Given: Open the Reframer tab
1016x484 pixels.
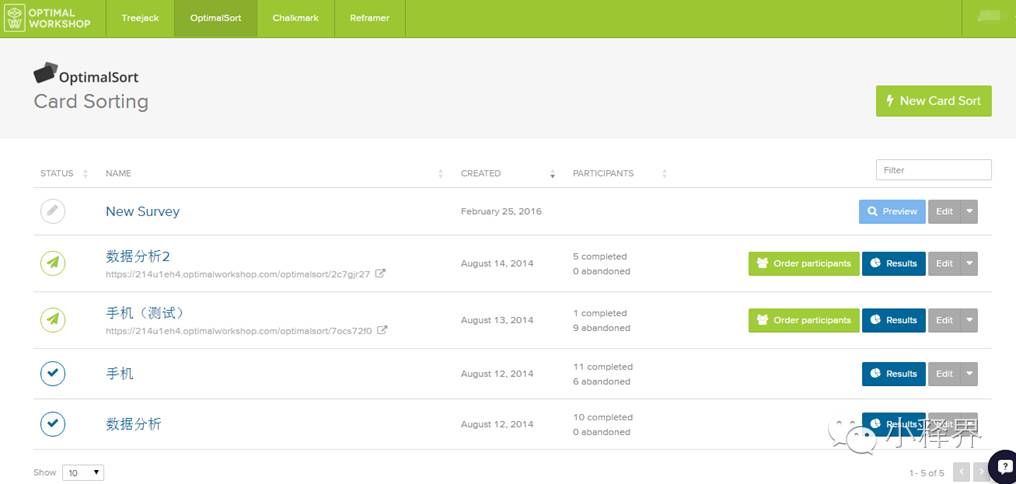Looking at the screenshot, I should coord(370,18).
